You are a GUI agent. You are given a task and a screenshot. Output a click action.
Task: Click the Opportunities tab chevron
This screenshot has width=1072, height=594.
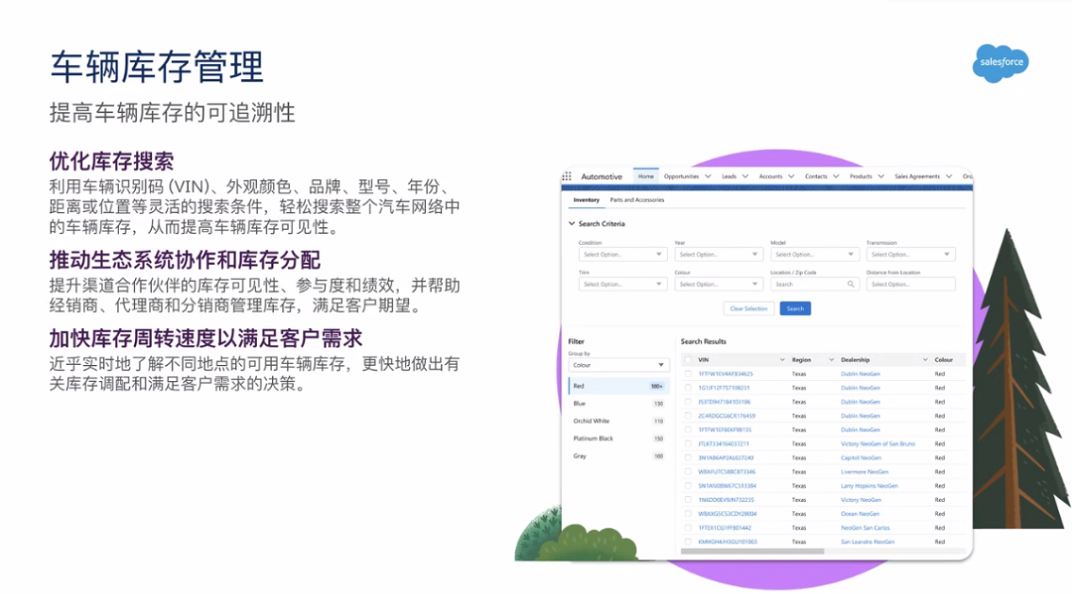pos(708,177)
